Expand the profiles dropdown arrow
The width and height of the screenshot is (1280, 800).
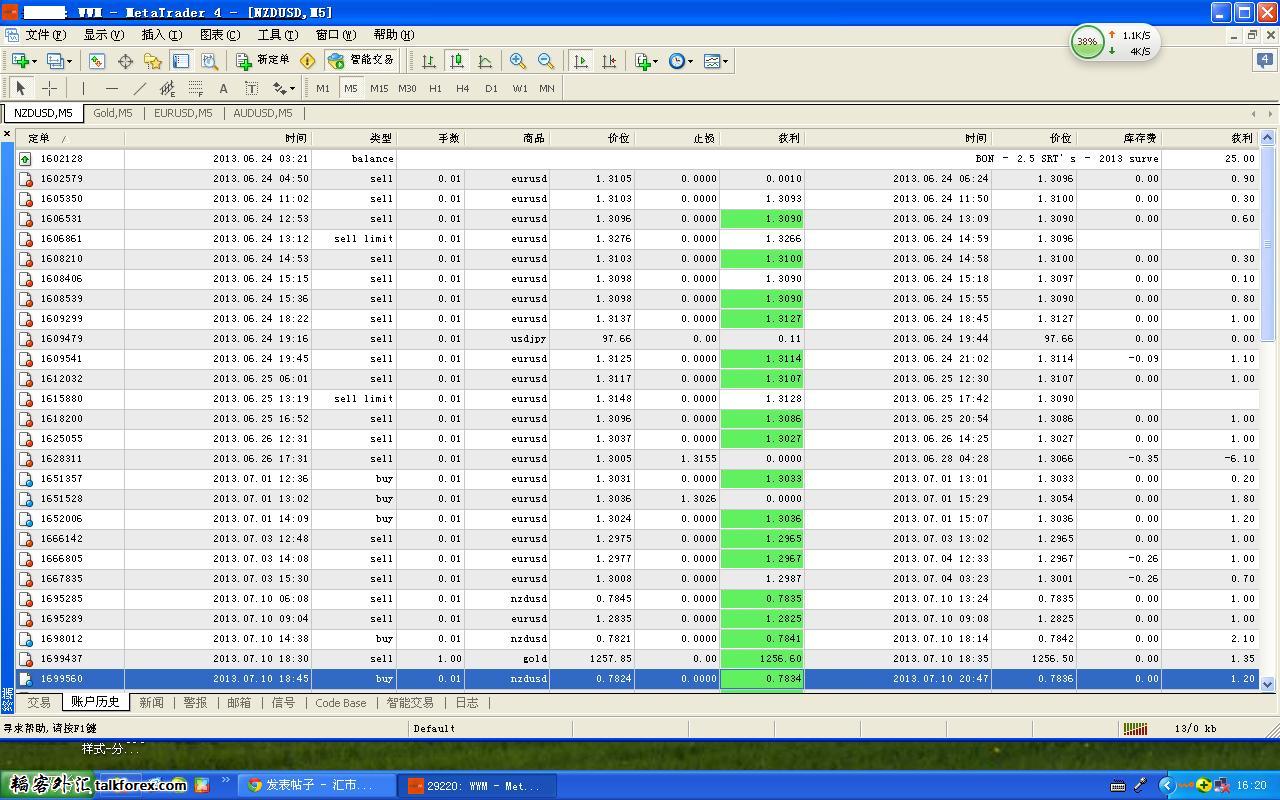click(x=69, y=61)
